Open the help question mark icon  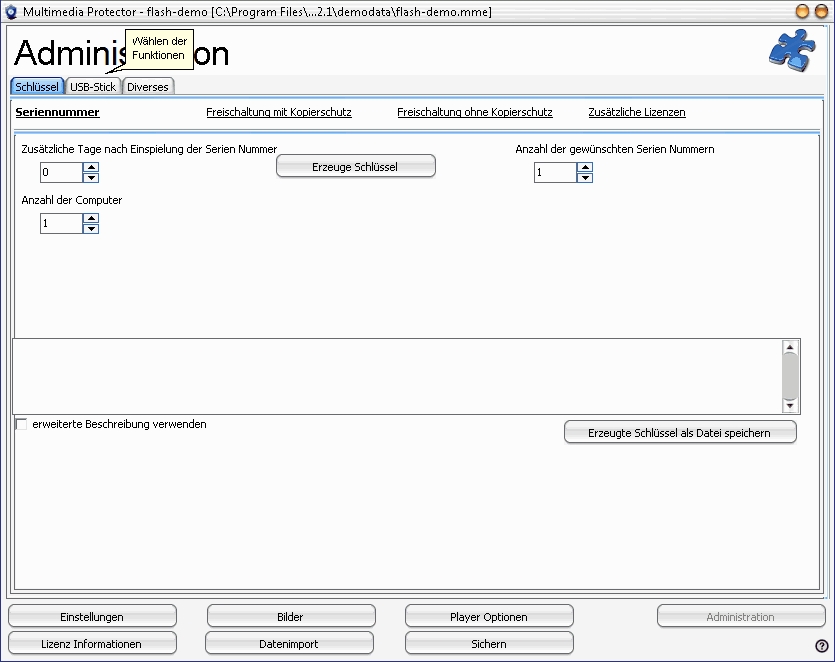[821, 646]
